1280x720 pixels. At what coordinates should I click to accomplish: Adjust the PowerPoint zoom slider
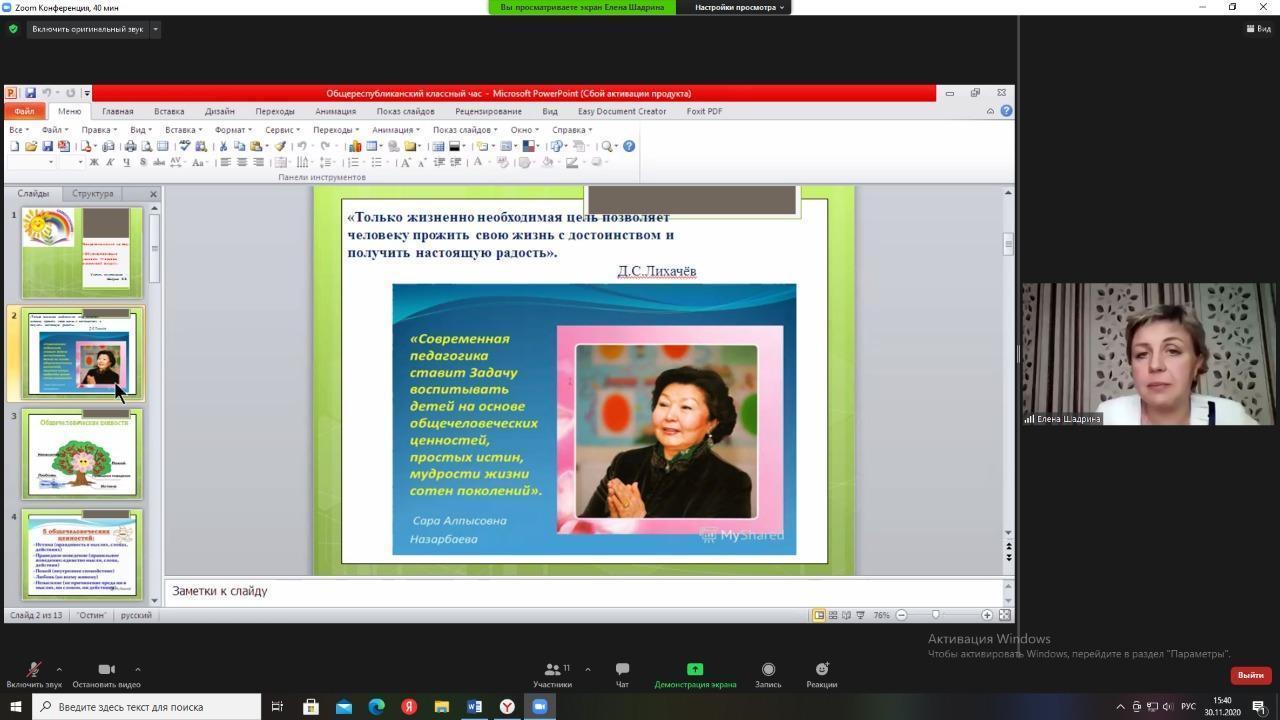[x=935, y=615]
